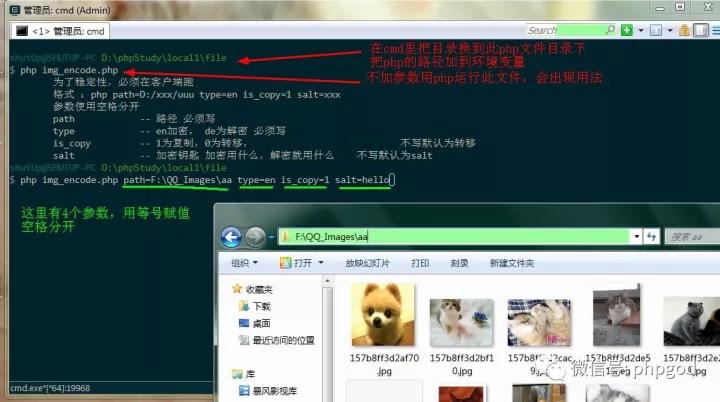
Task: Click the fluffy dog image 157b8ff3d2af70.jpg
Action: 378,314
